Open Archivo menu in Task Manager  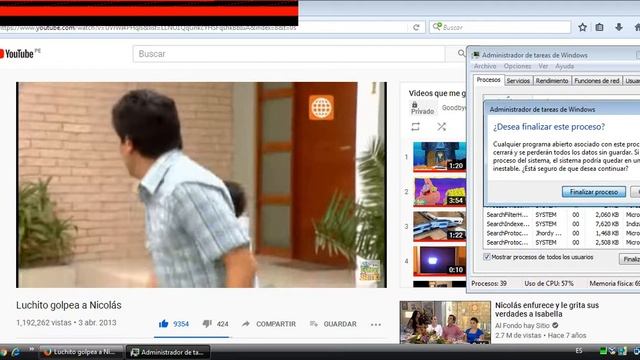point(485,66)
